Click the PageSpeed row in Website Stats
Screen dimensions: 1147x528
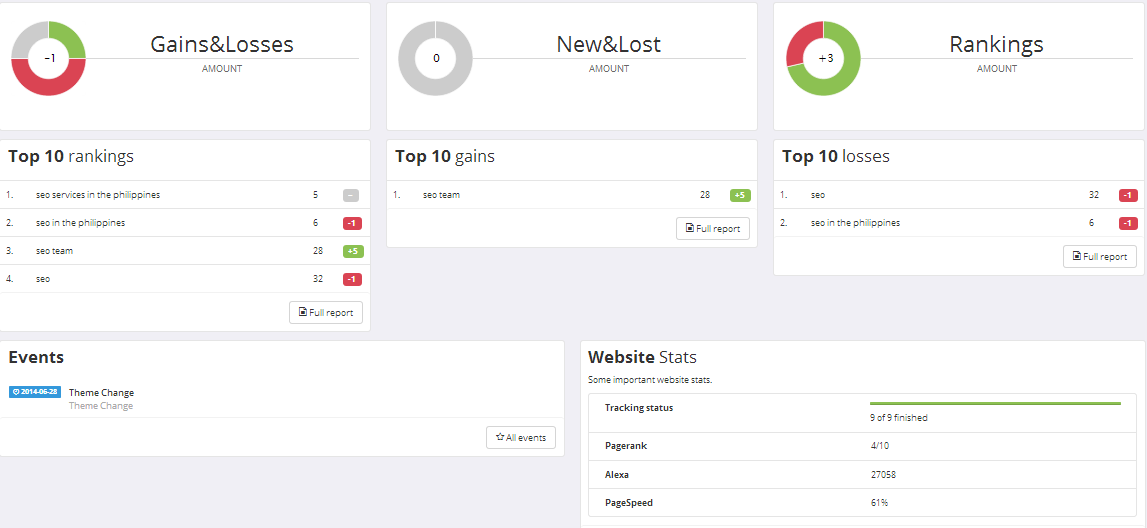click(x=629, y=502)
